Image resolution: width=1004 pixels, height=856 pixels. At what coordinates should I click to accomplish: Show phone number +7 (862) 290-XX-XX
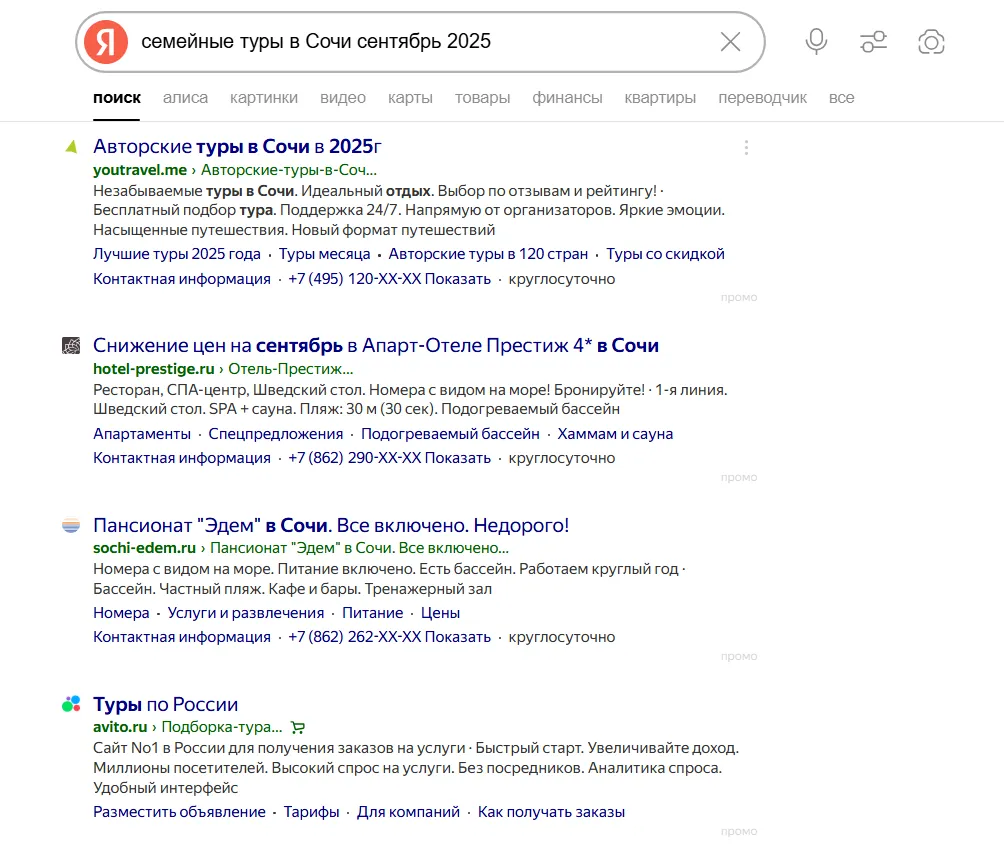(x=389, y=458)
